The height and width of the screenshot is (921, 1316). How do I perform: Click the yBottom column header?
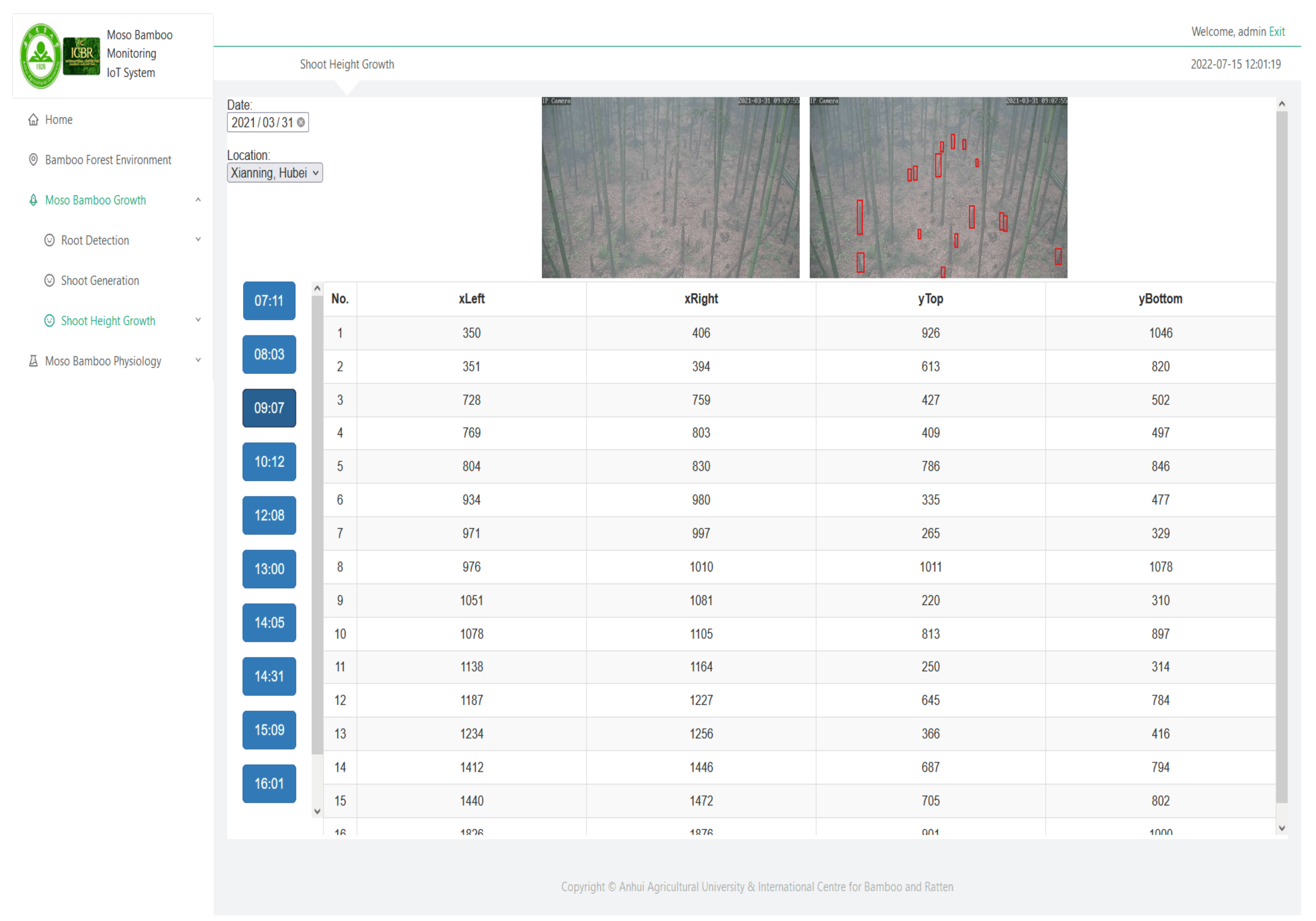click(x=1160, y=299)
